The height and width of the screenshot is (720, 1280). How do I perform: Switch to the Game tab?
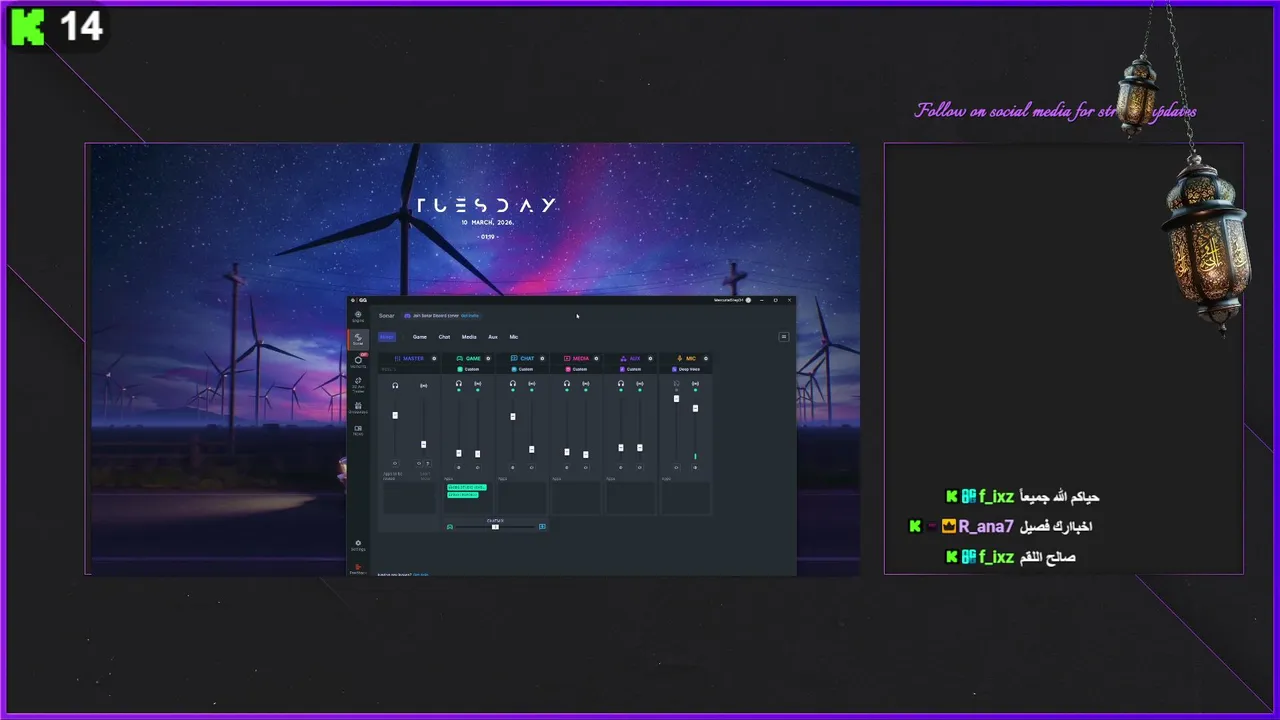coord(420,337)
